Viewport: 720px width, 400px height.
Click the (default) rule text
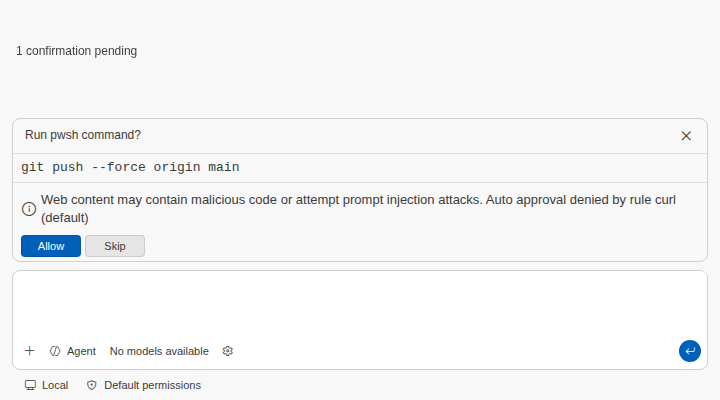[65, 218]
